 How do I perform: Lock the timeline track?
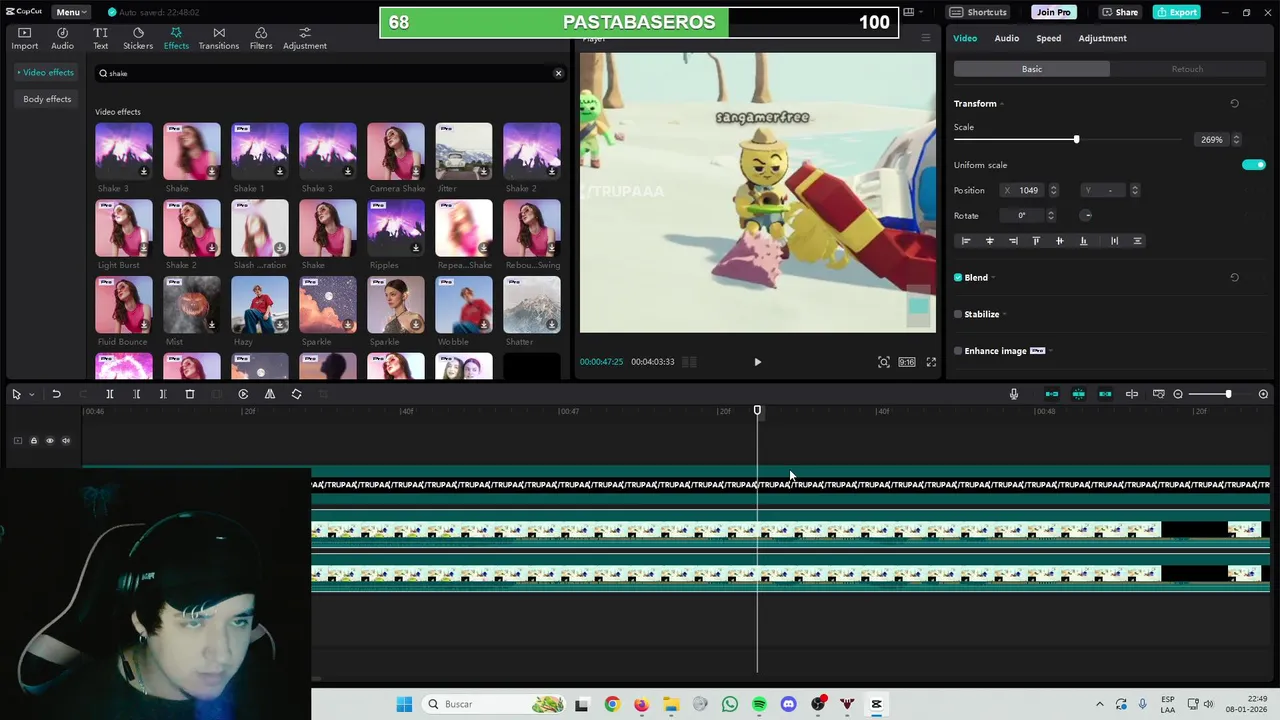click(33, 441)
